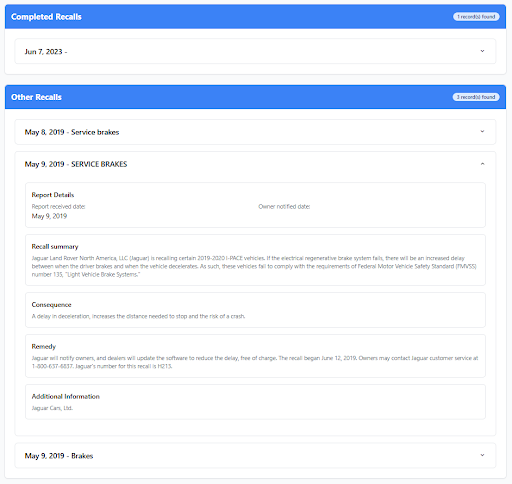Click the 'May 9, 2019 - SERVICE BRAKES' title
The height and width of the screenshot is (484, 512).
tap(76, 164)
